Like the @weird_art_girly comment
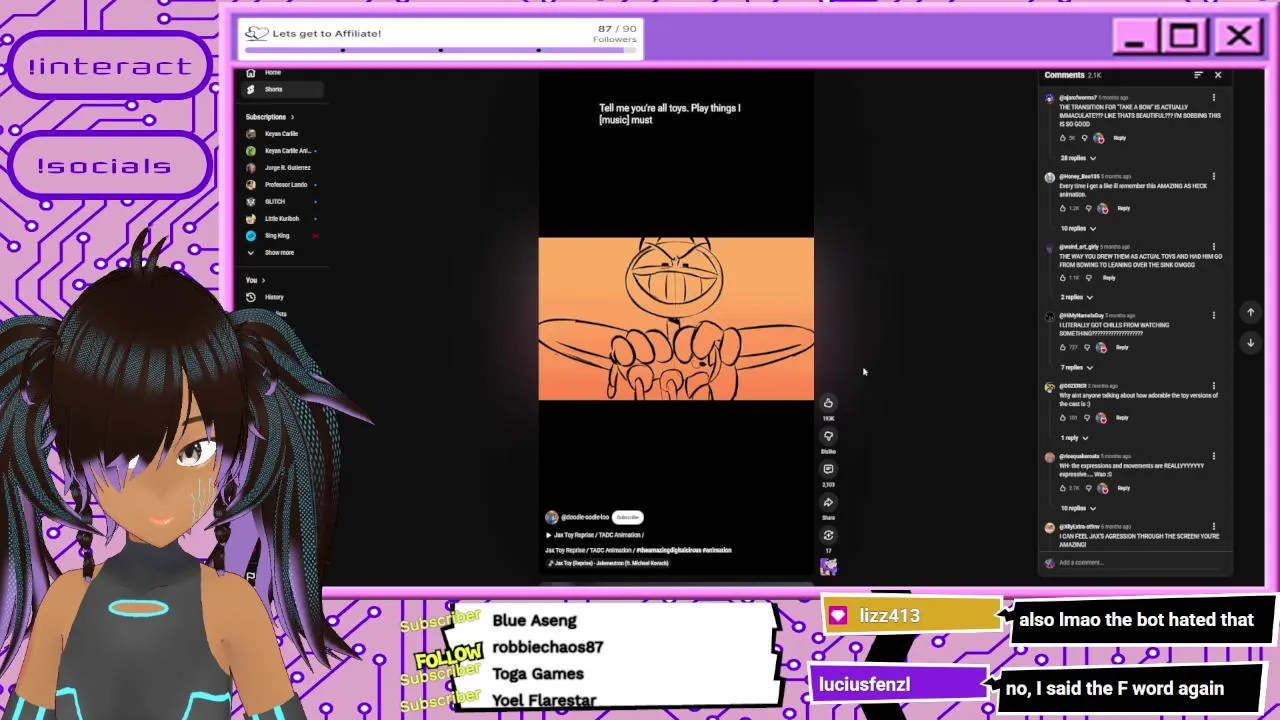 coord(1063,277)
